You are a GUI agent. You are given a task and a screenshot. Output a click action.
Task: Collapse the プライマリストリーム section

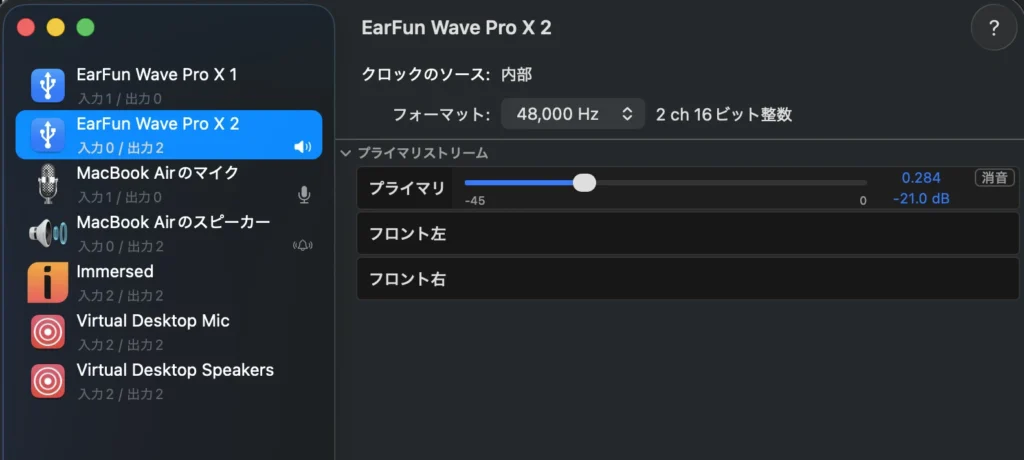coord(345,154)
